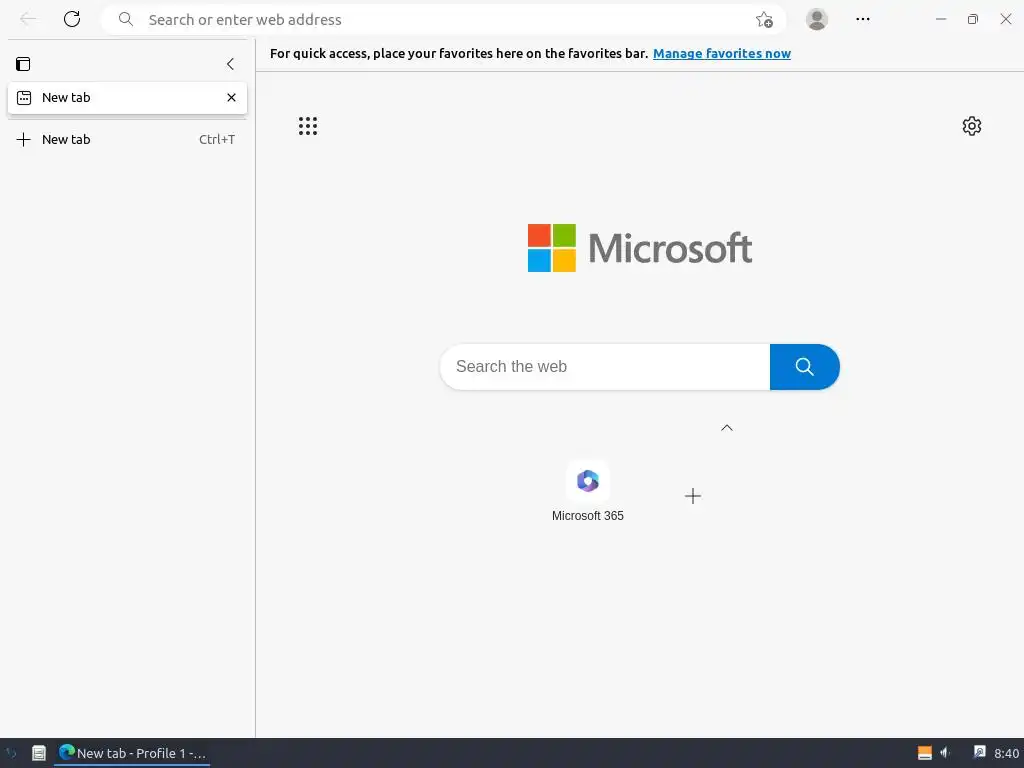This screenshot has height=768, width=1024.
Task: Collapse quick links with the up chevron
Action: (x=726, y=428)
